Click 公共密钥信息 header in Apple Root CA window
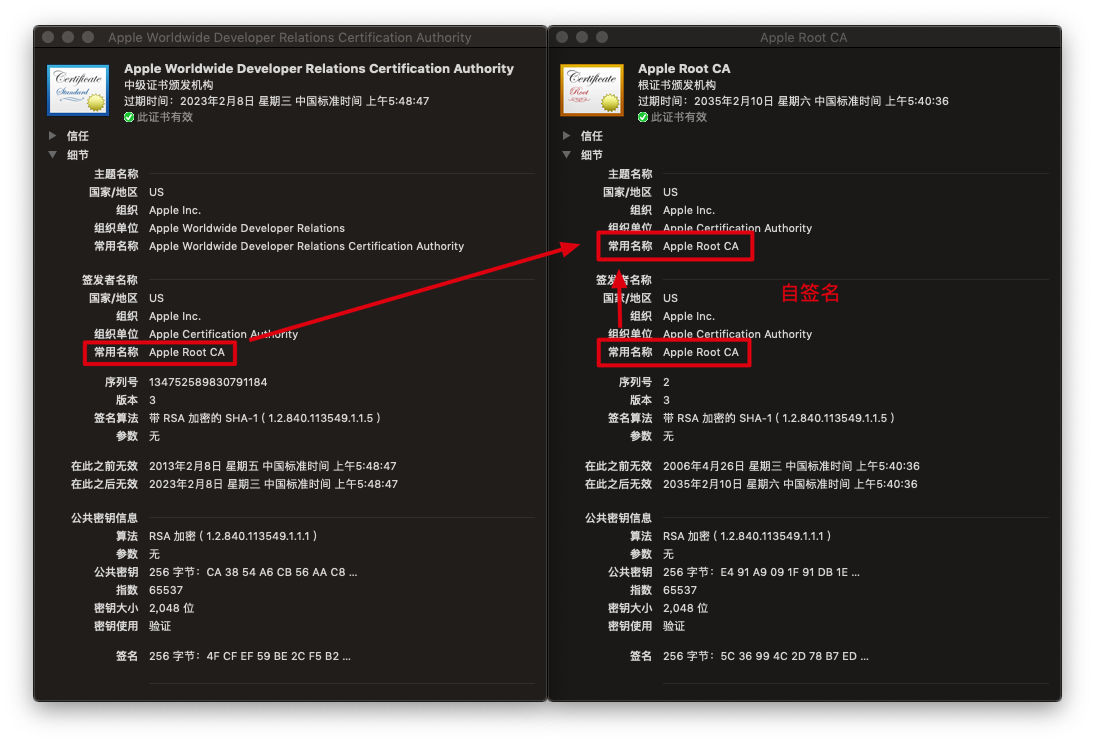This screenshot has height=743, width=1095. click(618, 518)
